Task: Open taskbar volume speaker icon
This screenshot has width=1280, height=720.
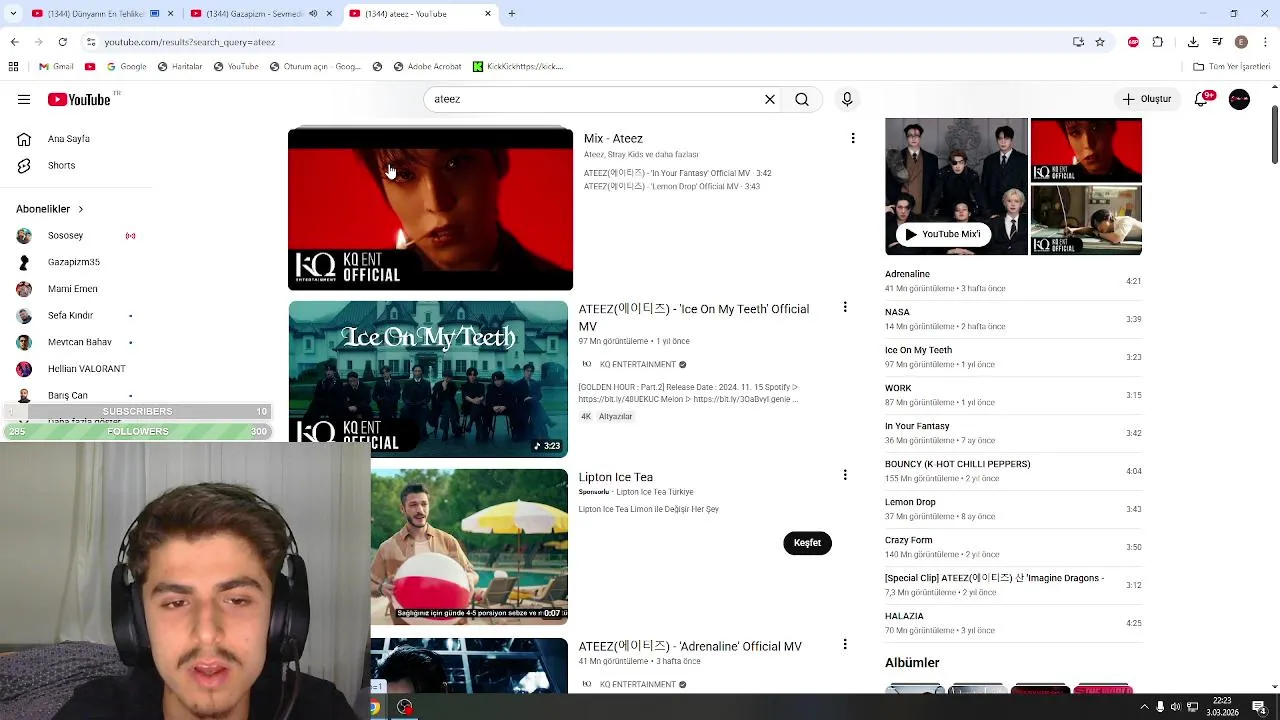Action: tap(1175, 707)
